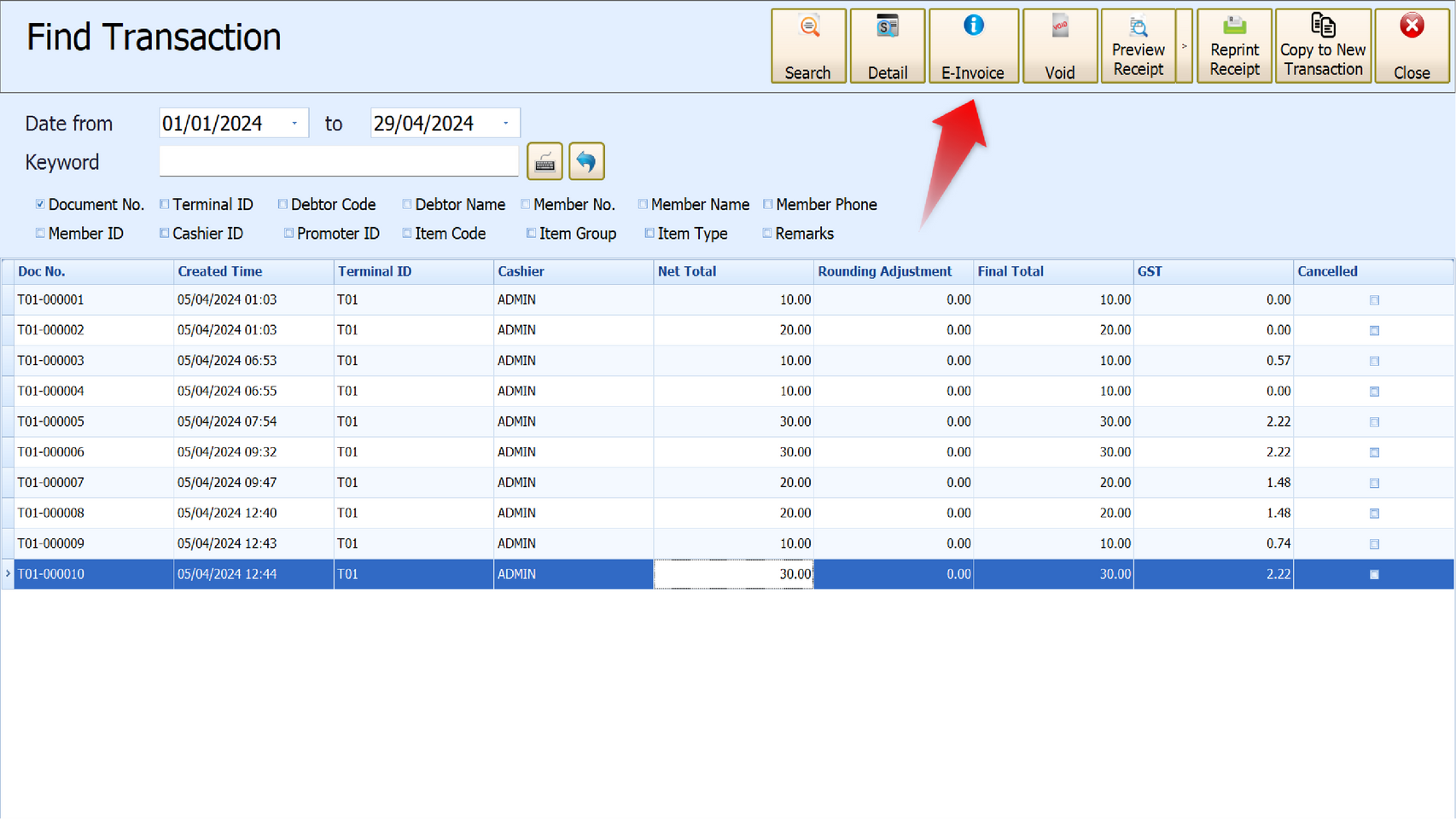
Task: Enable the Item Group checkbox
Action: click(531, 233)
